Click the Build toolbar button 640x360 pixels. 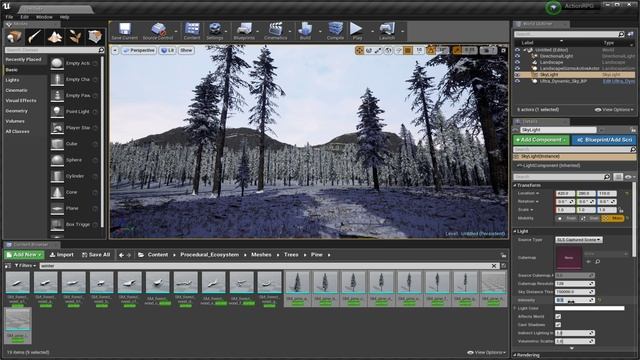point(305,31)
